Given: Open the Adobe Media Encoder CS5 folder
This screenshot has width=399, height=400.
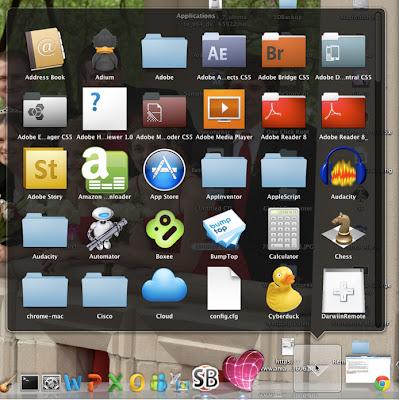Looking at the screenshot, I should tap(164, 110).
